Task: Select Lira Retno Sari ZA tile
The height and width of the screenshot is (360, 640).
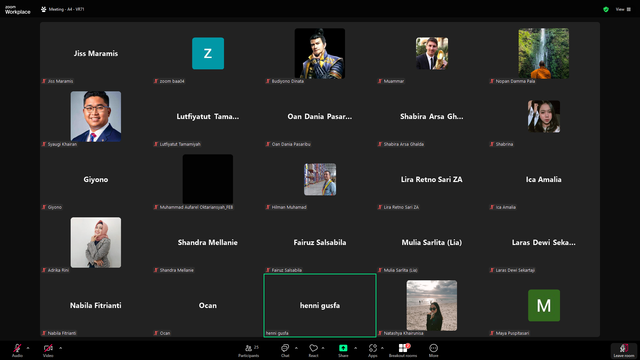Action: [x=432, y=179]
